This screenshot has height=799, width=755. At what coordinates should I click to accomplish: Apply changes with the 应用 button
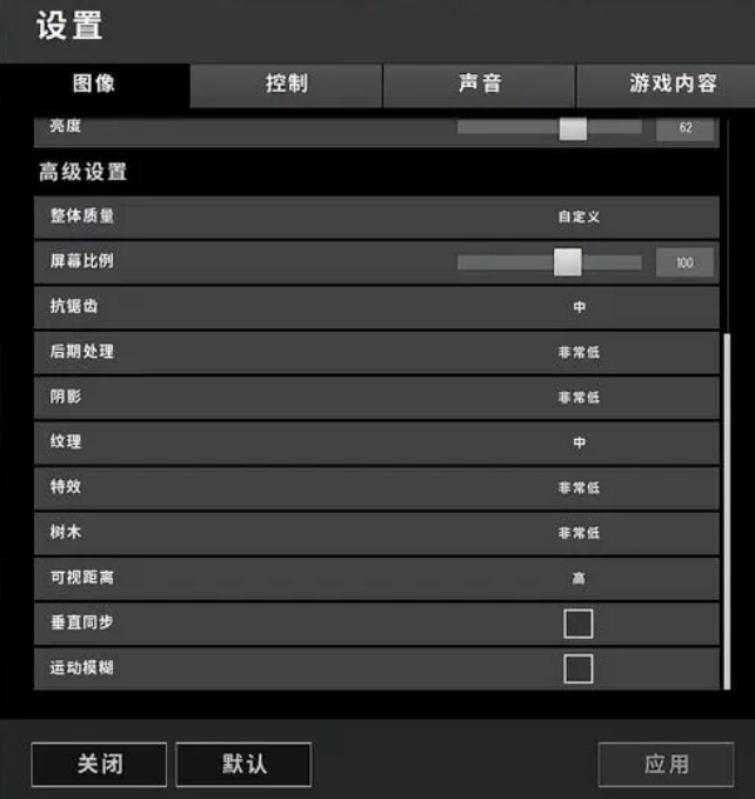pos(666,764)
